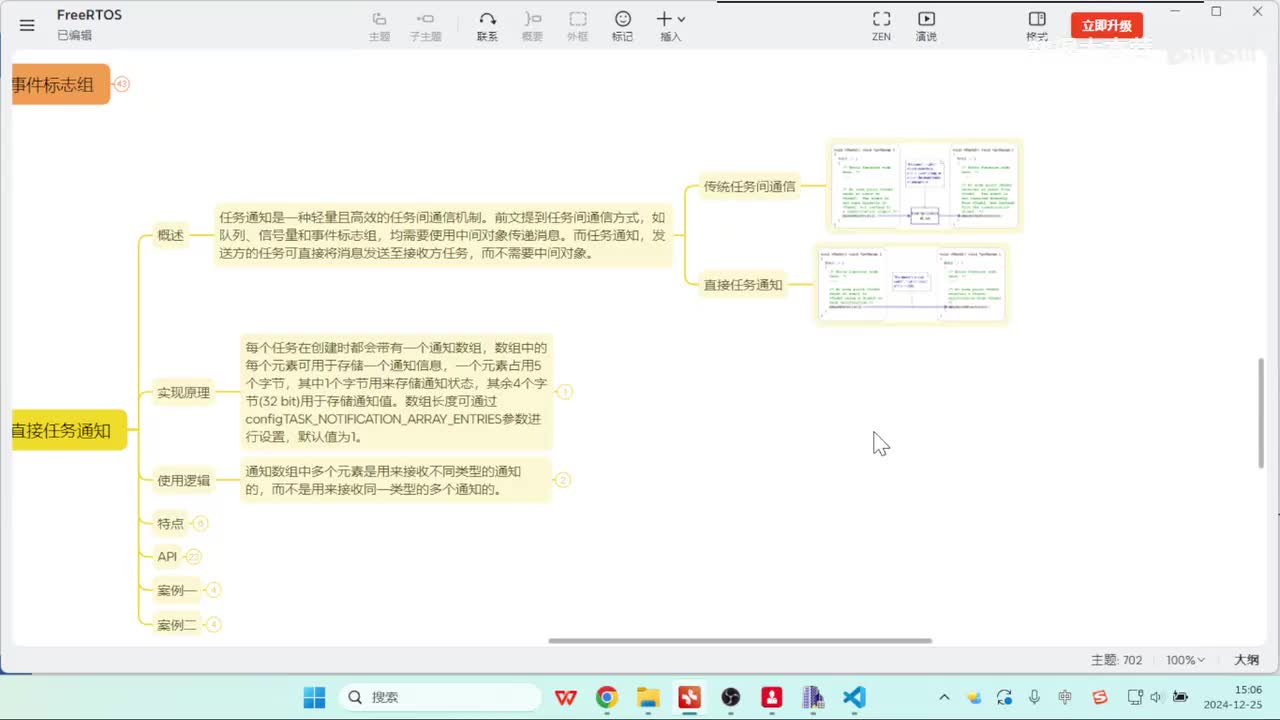Select the 使用逻辑 subtopic
This screenshot has height=720, width=1280.
184,480
